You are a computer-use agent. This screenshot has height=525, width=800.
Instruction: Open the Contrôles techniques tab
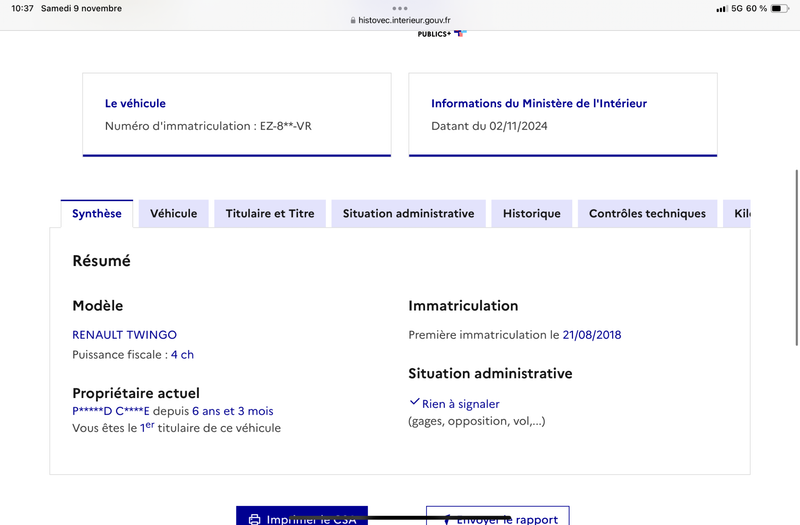[647, 213]
